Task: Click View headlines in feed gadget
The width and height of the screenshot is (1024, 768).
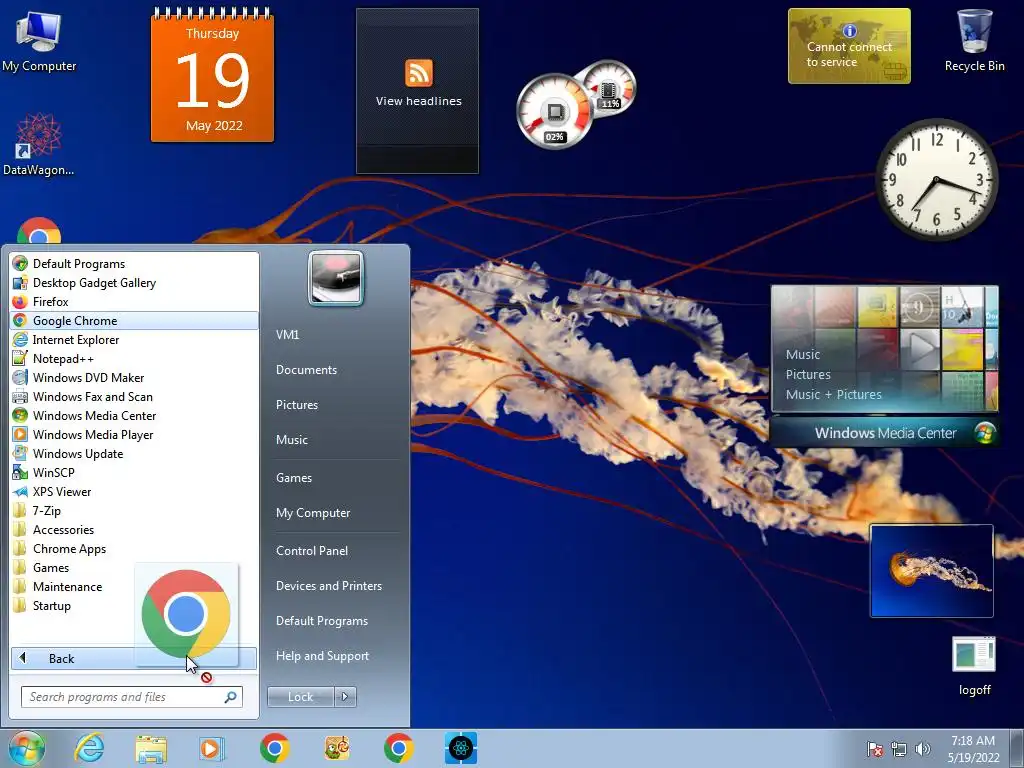Action: [419, 101]
